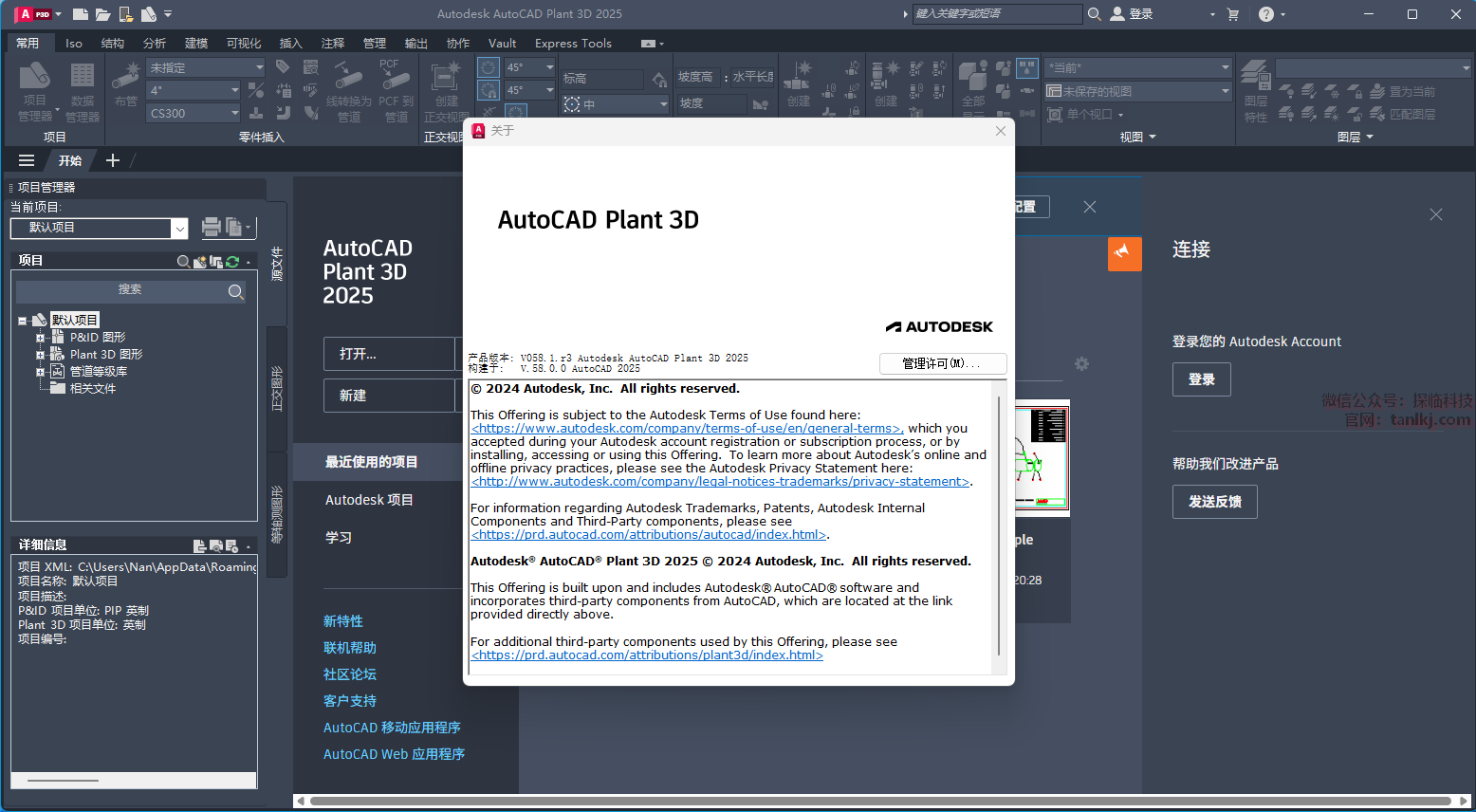Open the plant3d attributions hyperlink
The height and width of the screenshot is (812, 1476).
(x=647, y=655)
